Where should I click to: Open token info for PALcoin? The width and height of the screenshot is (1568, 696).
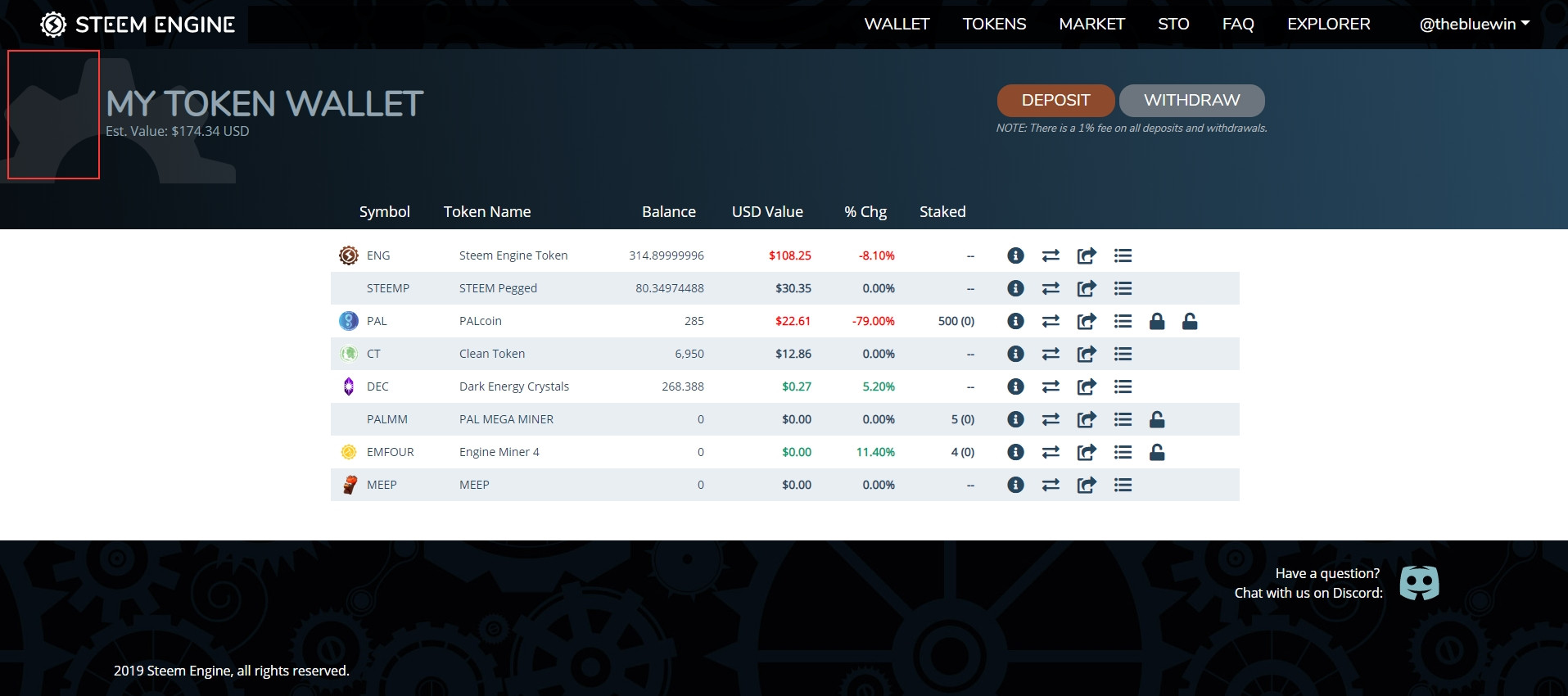(x=1015, y=321)
